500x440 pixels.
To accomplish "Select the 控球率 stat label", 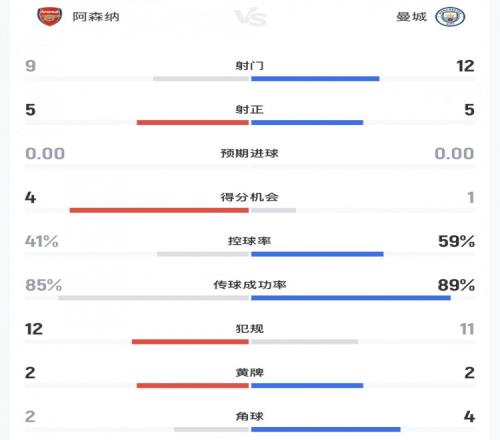I will tap(250, 241).
